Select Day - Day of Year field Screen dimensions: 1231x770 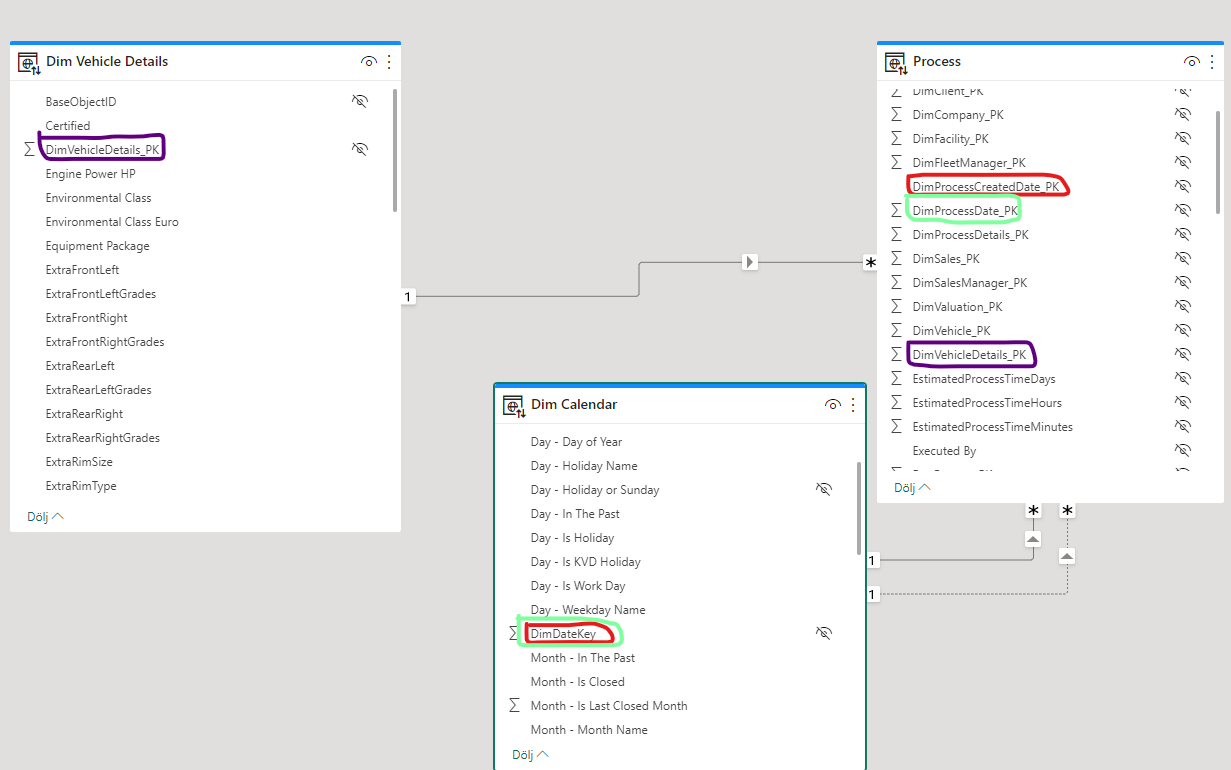576,441
